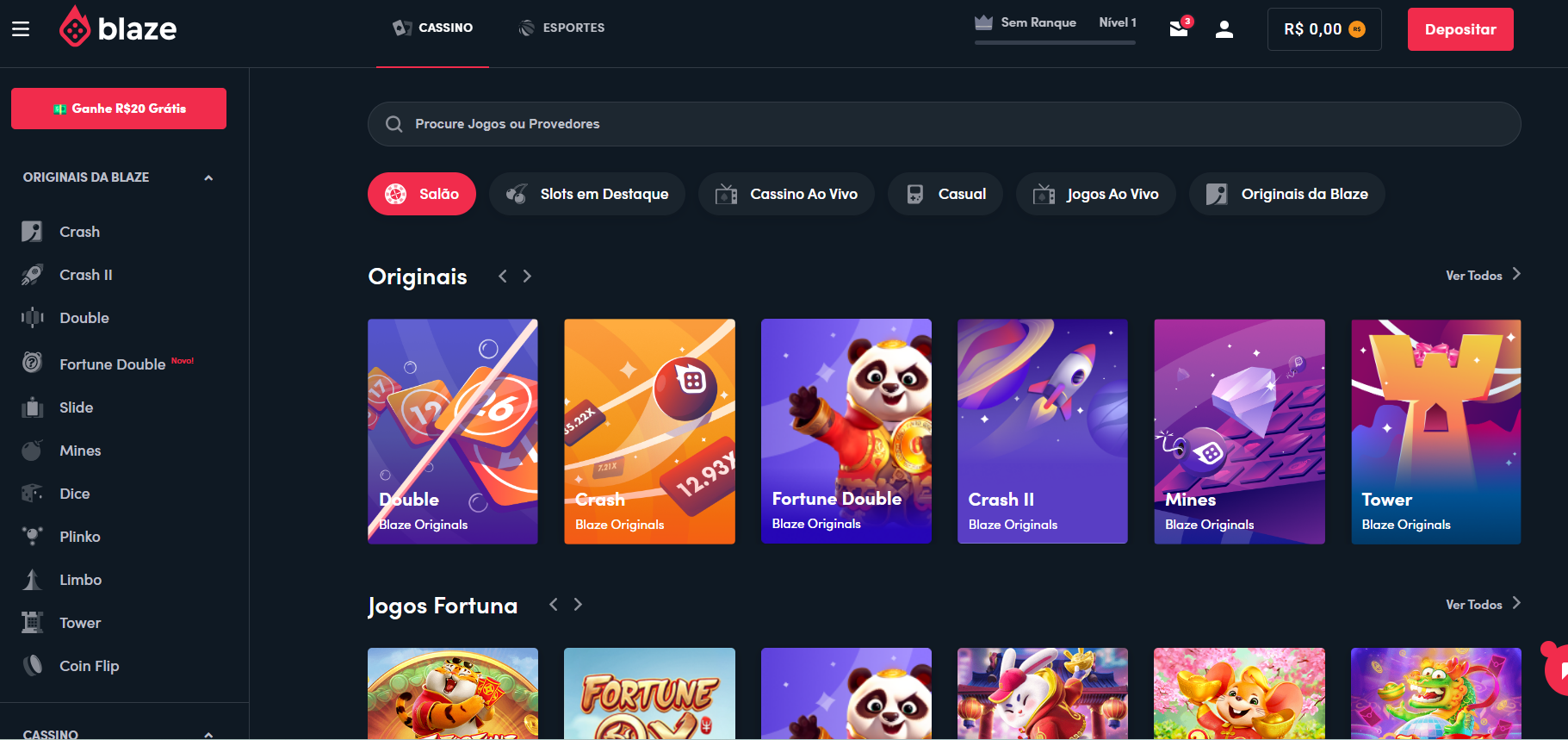The height and width of the screenshot is (740, 1568).
Task: Click the Slide icon in sidebar
Action: (x=32, y=407)
